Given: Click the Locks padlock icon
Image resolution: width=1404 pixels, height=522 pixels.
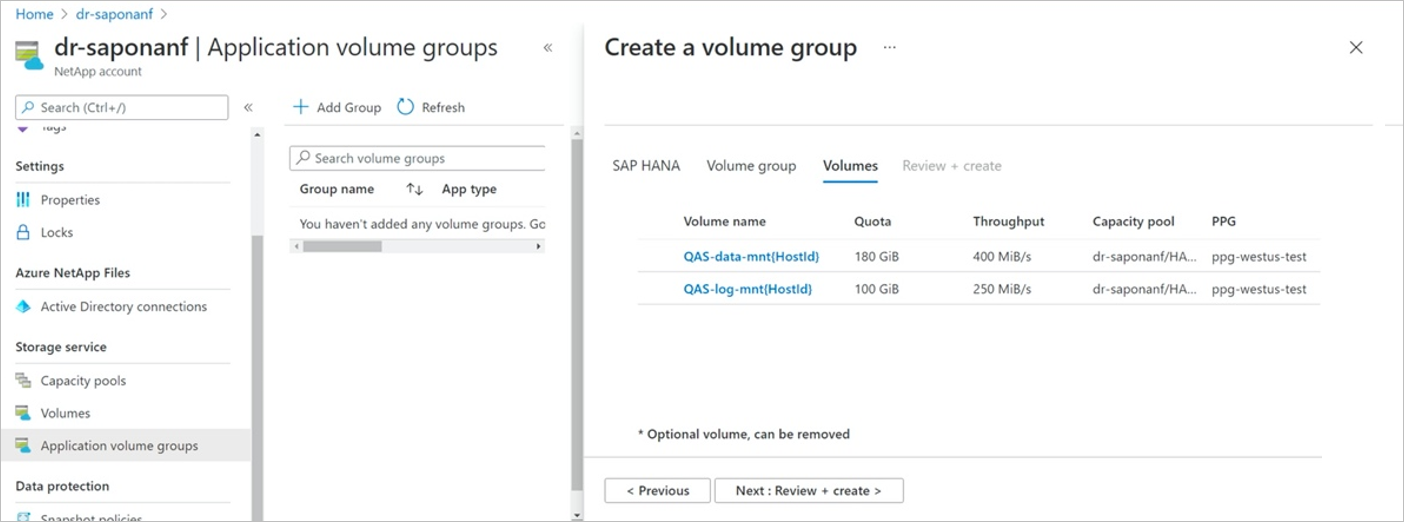Looking at the screenshot, I should pos(23,232).
